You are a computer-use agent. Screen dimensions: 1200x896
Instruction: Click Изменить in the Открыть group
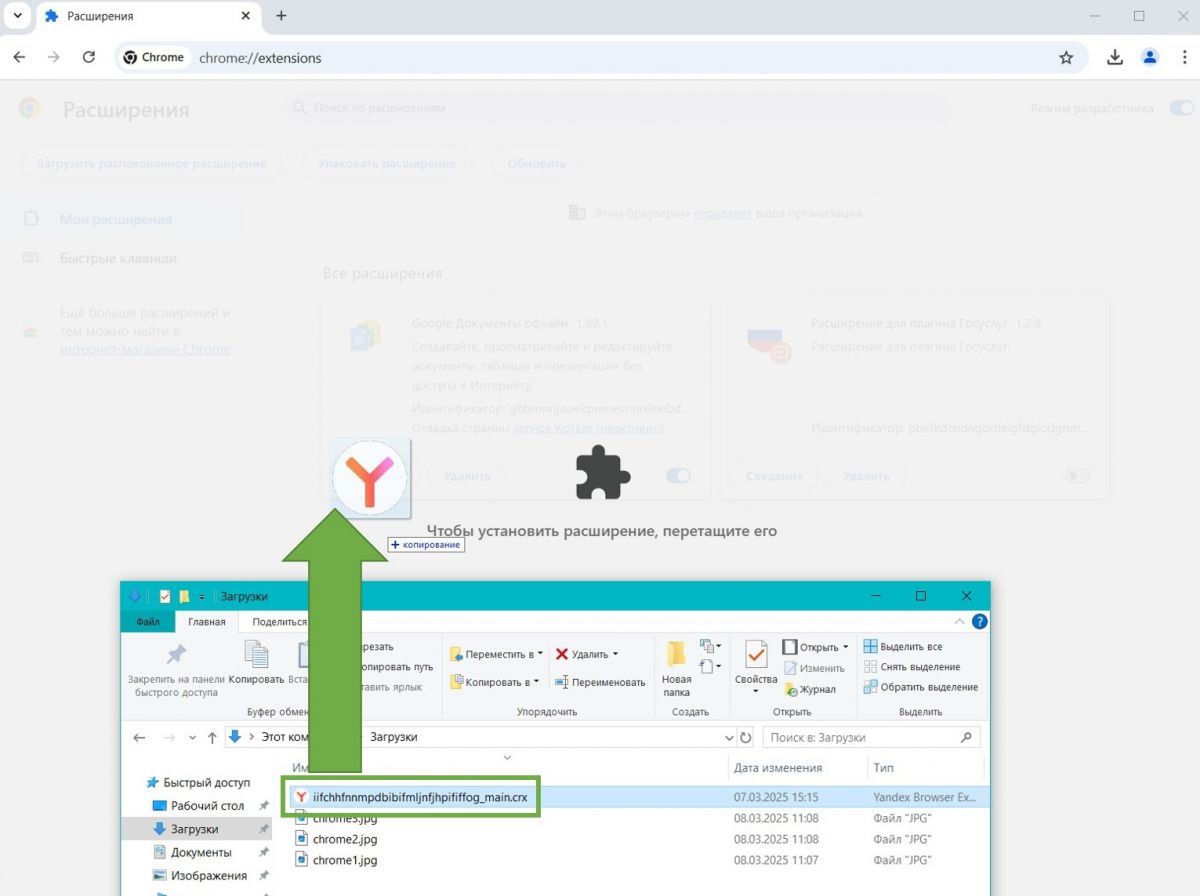click(x=814, y=668)
